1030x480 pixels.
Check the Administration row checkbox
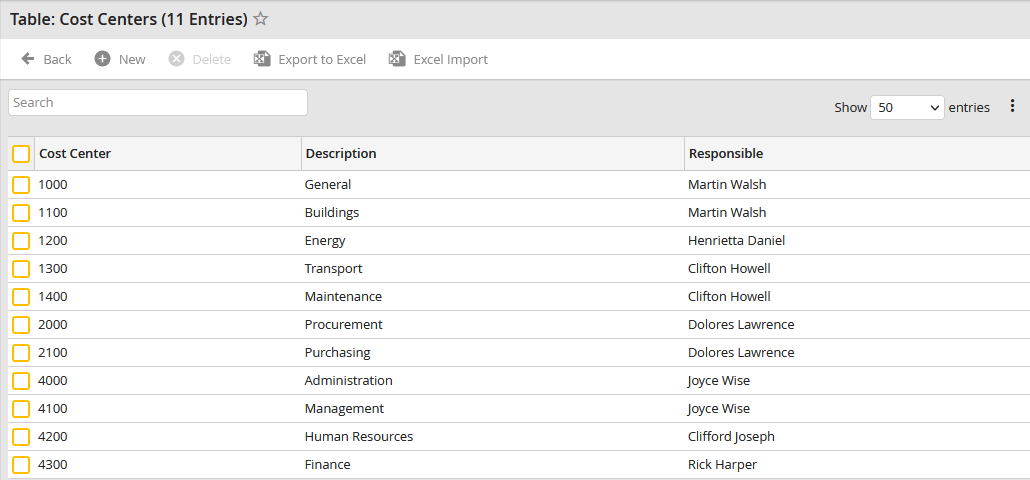point(21,381)
